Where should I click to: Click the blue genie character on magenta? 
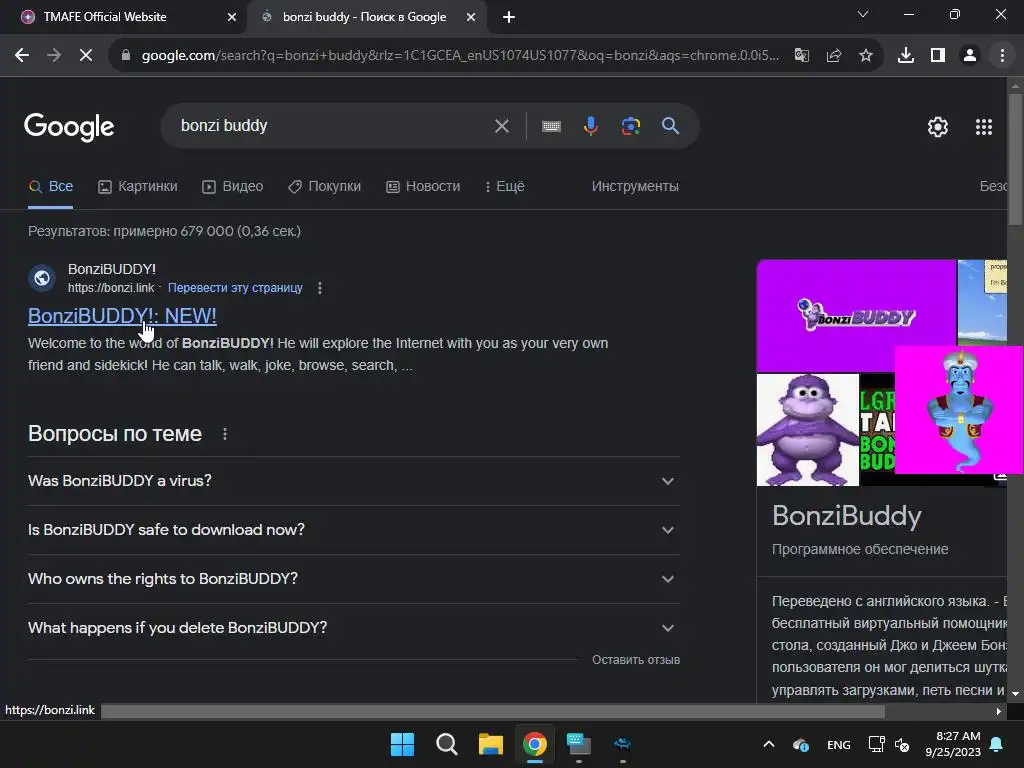tap(959, 409)
